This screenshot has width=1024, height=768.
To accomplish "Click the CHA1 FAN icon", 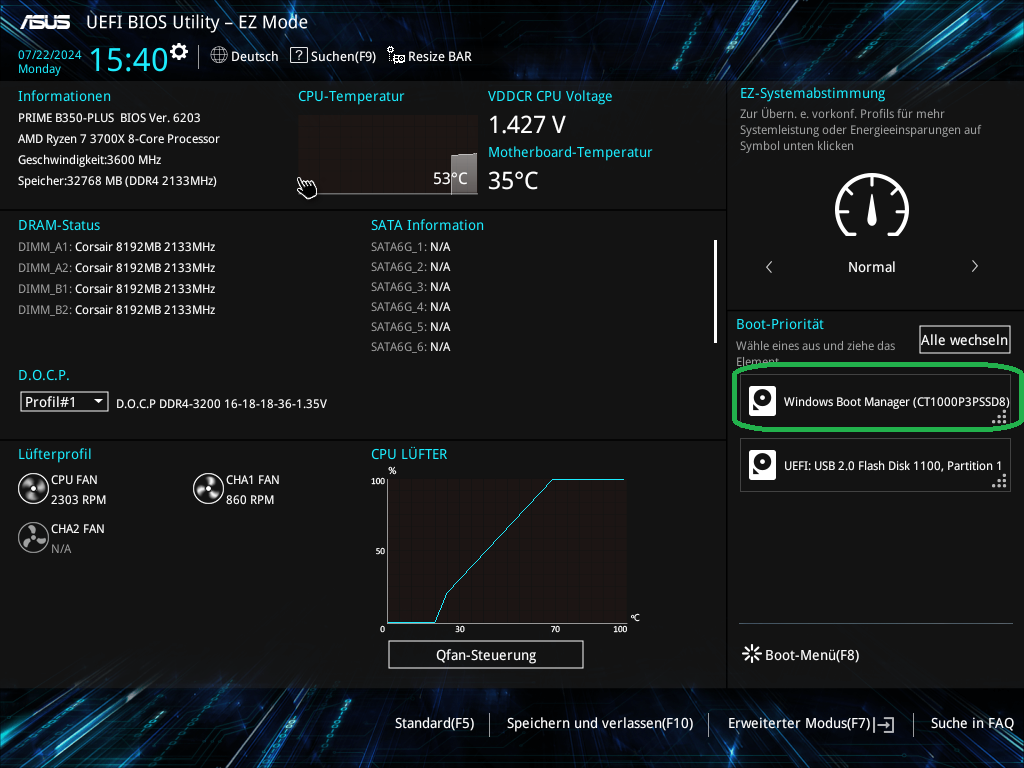I will (x=208, y=489).
